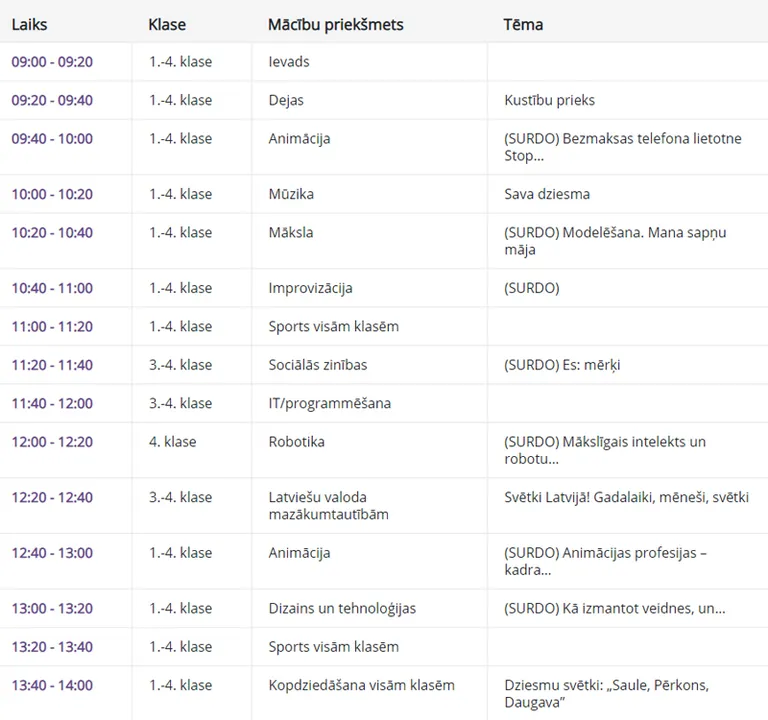
Task: Open the 13:20 - 13:40 time slot
Action: tap(52, 647)
